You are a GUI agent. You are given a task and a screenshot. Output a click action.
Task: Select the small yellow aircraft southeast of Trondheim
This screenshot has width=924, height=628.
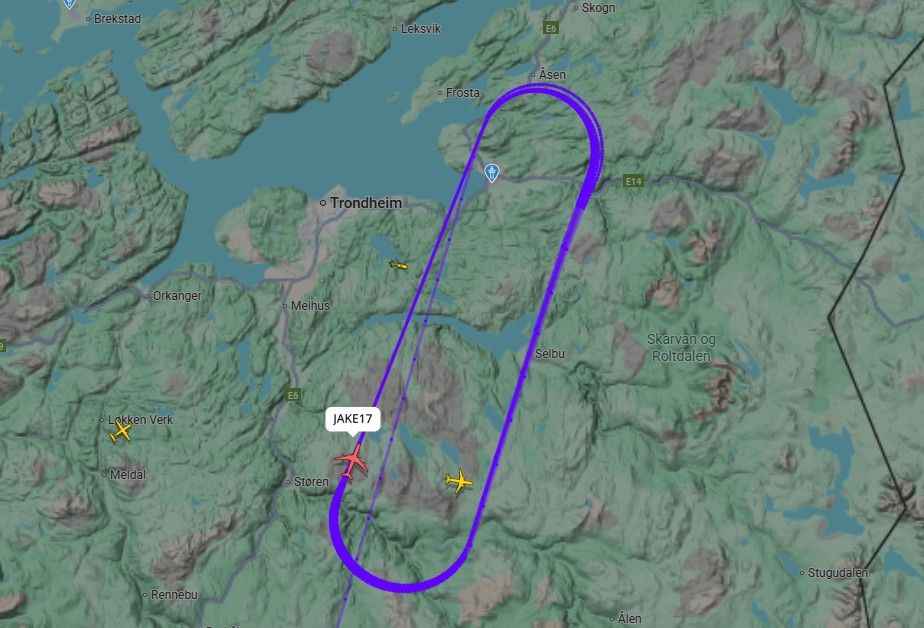(x=398, y=265)
